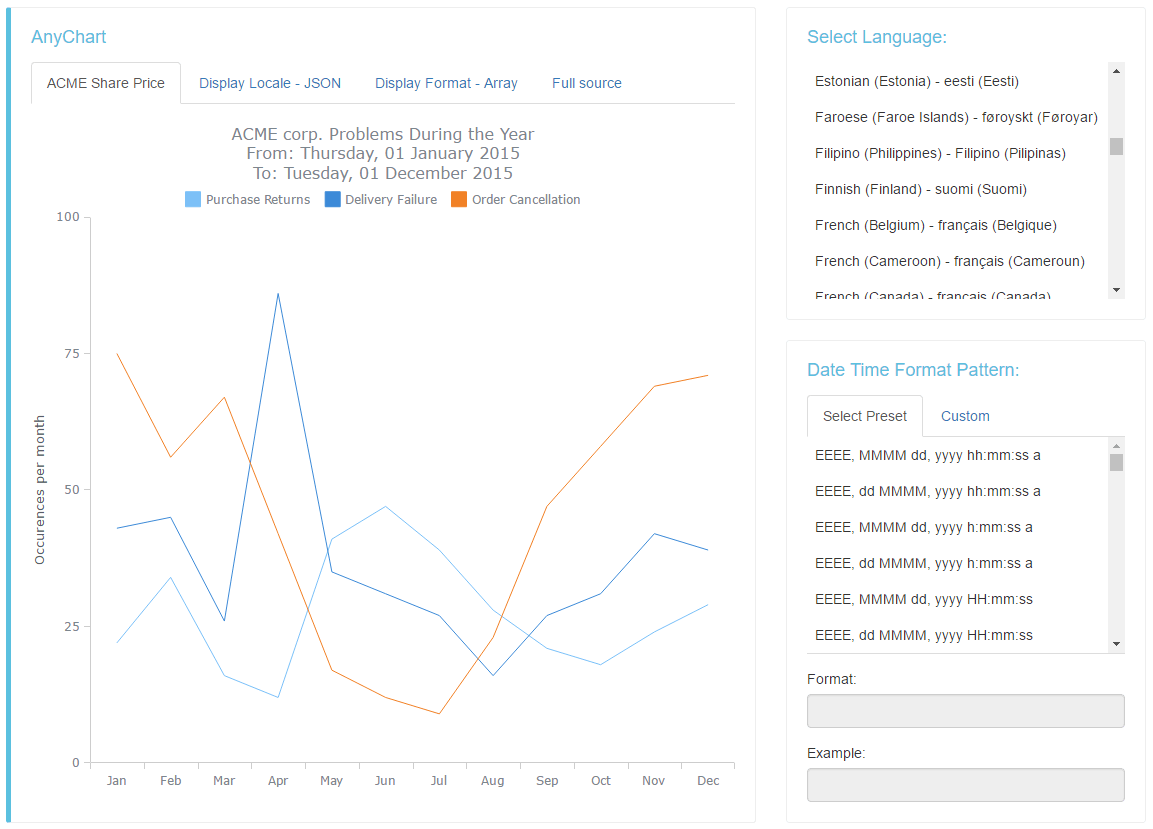The width and height of the screenshot is (1153, 829).
Task: Click the preset list scrollbar
Action: click(x=1116, y=460)
